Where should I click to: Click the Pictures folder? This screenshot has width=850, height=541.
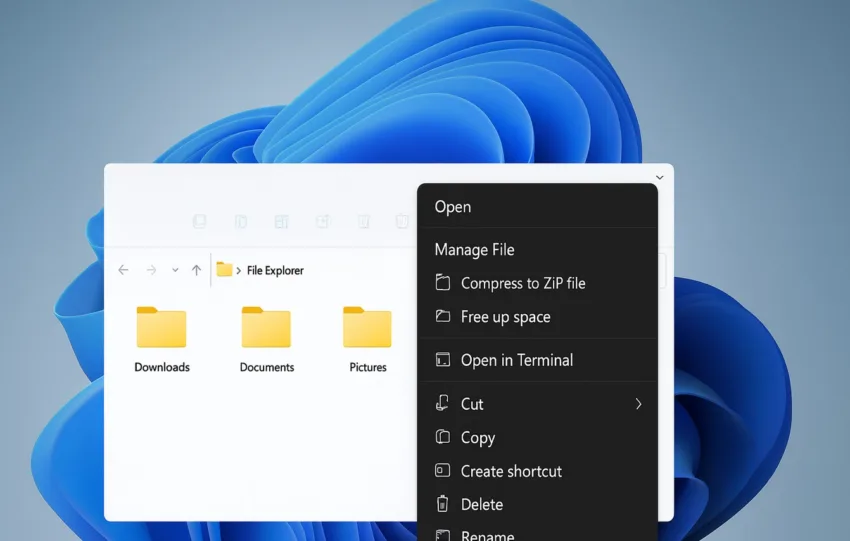pyautogui.click(x=367, y=329)
